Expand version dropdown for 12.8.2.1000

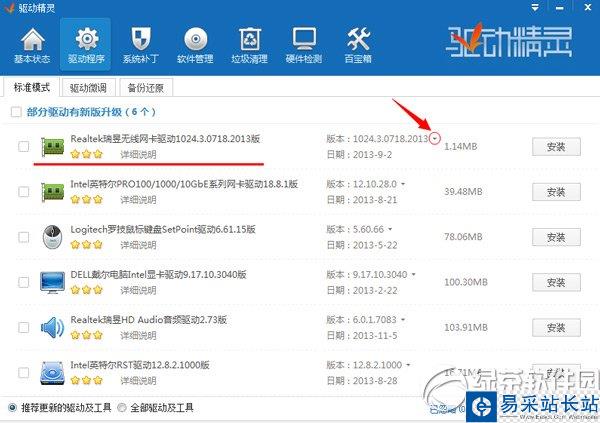point(408,365)
